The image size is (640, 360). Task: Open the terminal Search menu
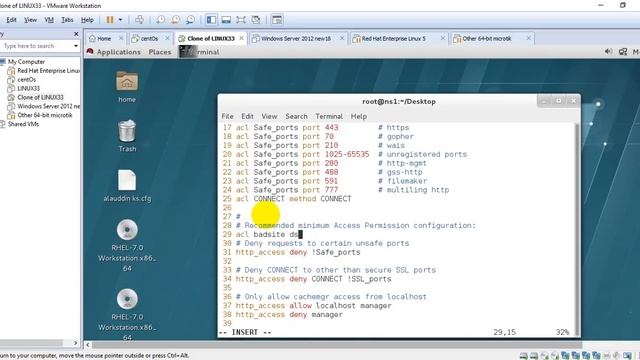[296, 116]
